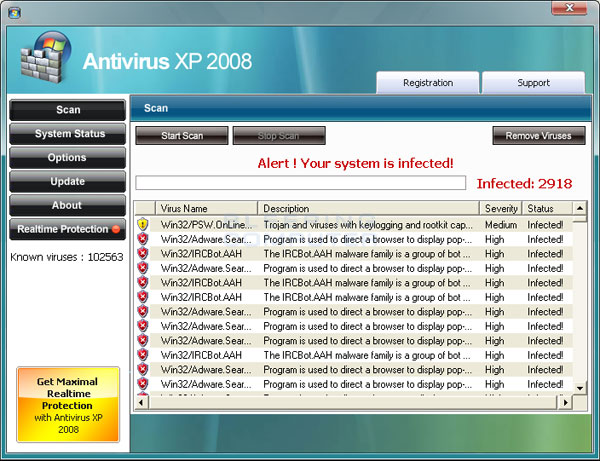Click the Infected: 2918 counter
600x461 pixels.
(x=524, y=184)
